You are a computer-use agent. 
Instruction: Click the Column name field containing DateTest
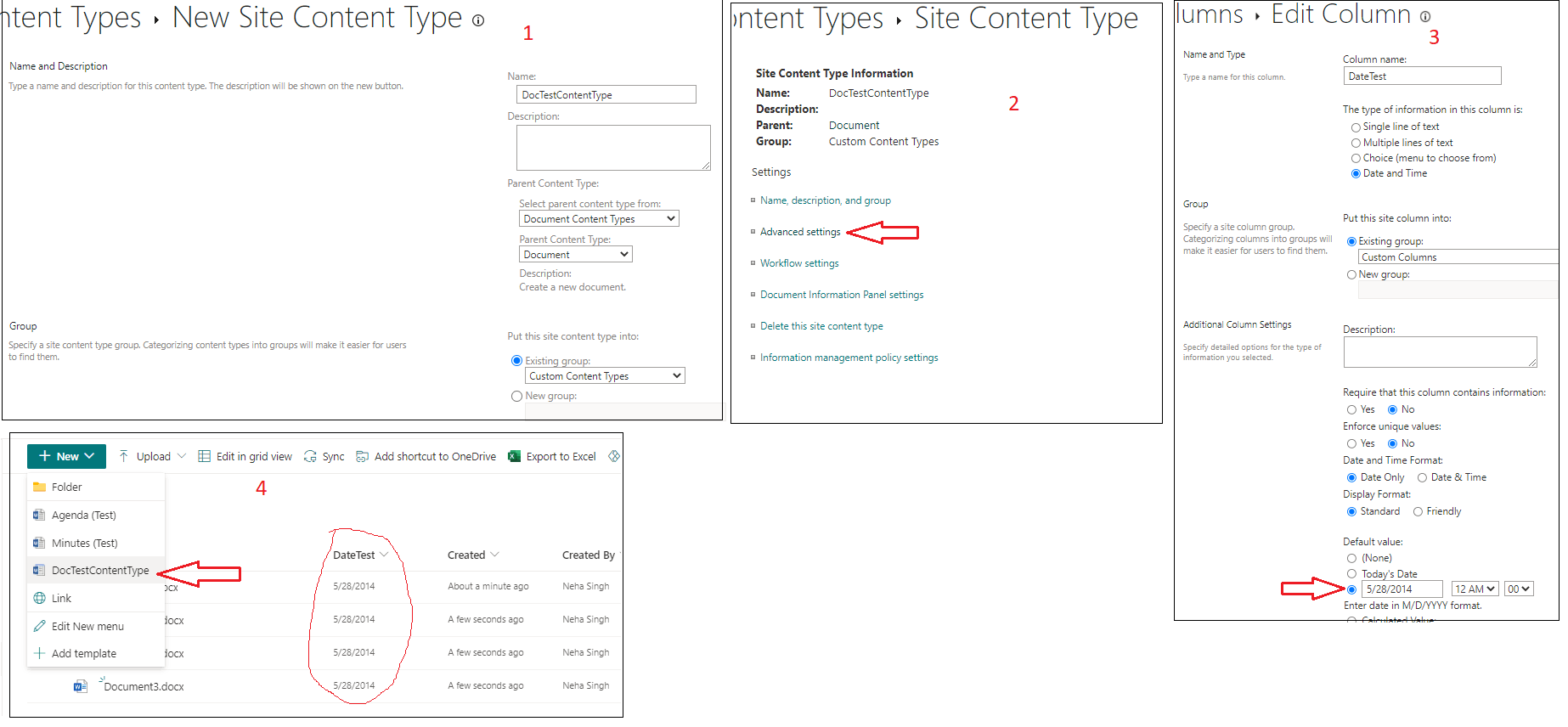pos(1423,76)
